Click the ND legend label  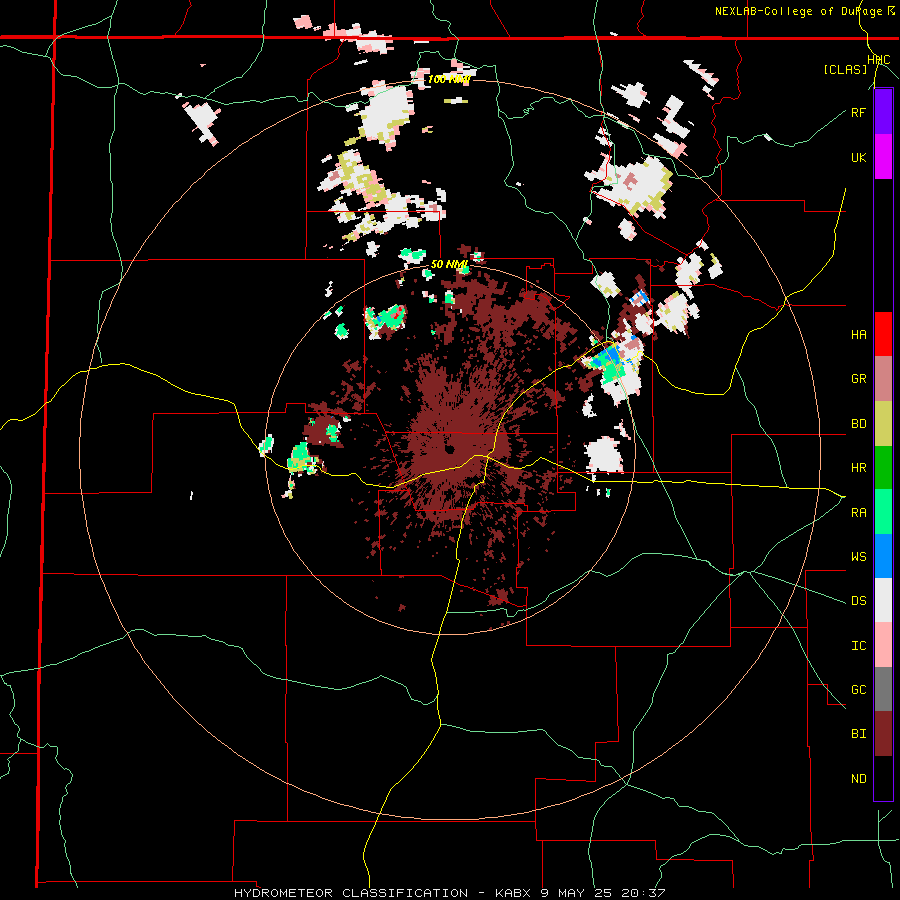pyautogui.click(x=858, y=779)
